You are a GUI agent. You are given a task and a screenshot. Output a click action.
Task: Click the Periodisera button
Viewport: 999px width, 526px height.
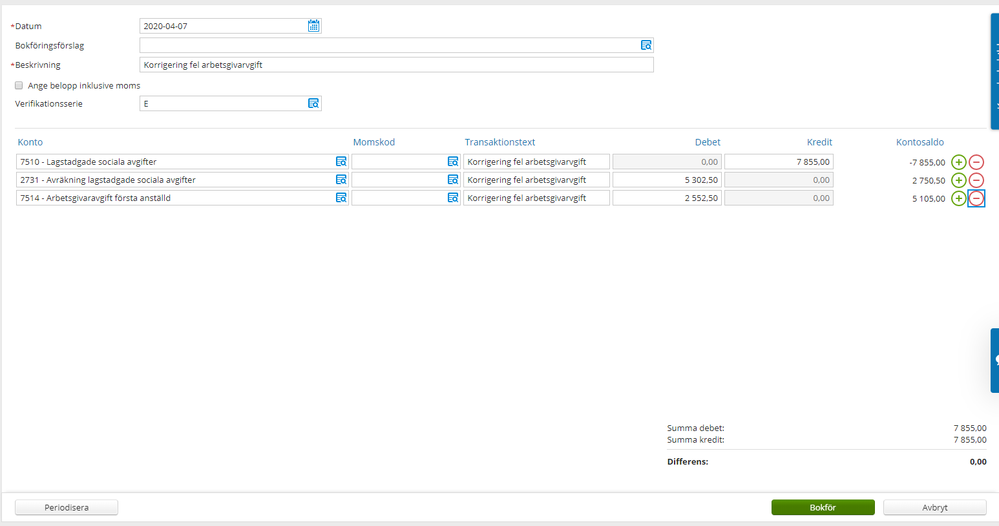[x=67, y=507]
